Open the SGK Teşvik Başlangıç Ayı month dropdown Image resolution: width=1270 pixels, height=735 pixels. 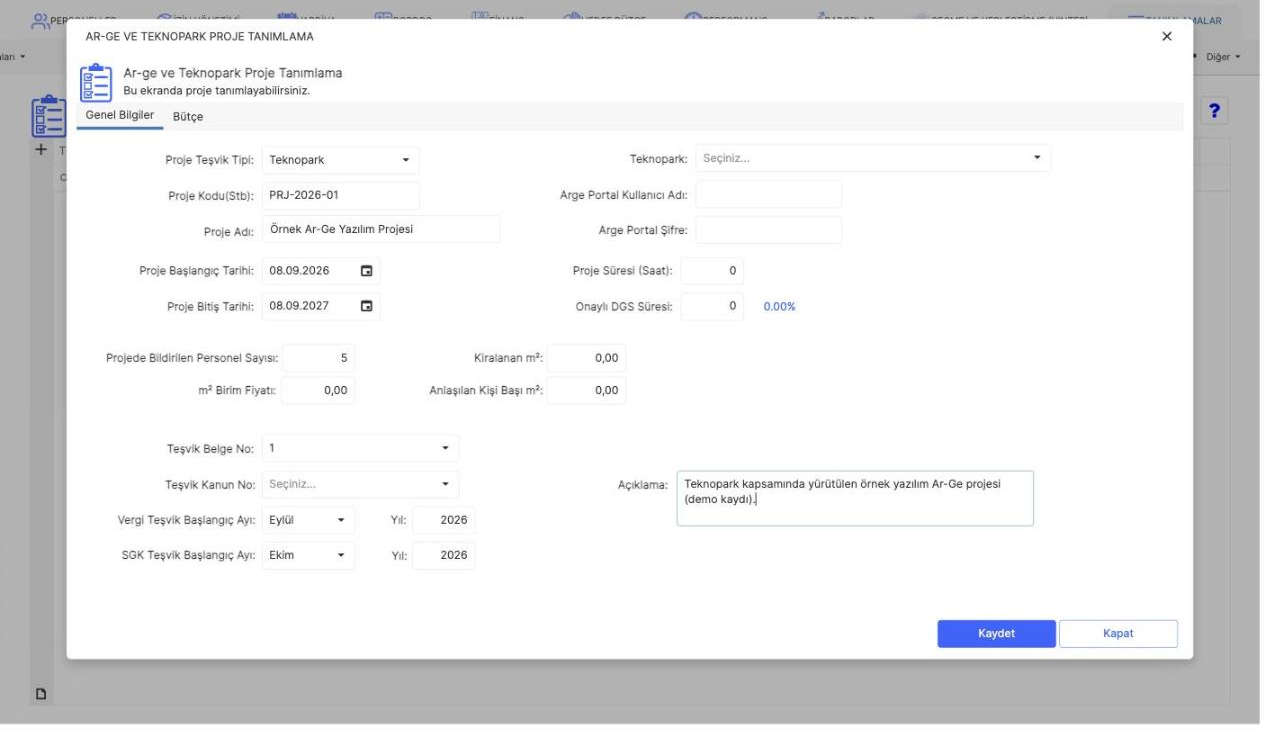[x=308, y=556]
